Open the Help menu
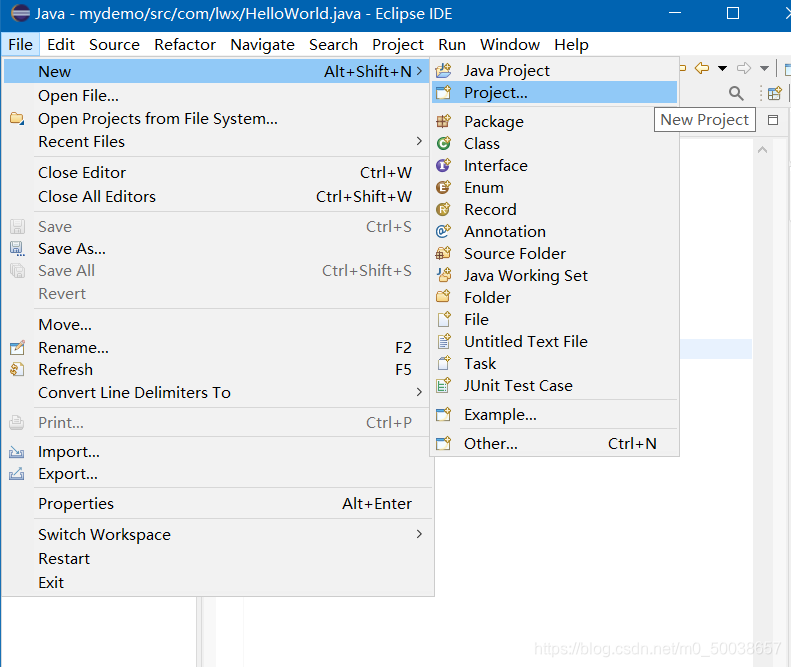This screenshot has height=667, width=791. [572, 44]
